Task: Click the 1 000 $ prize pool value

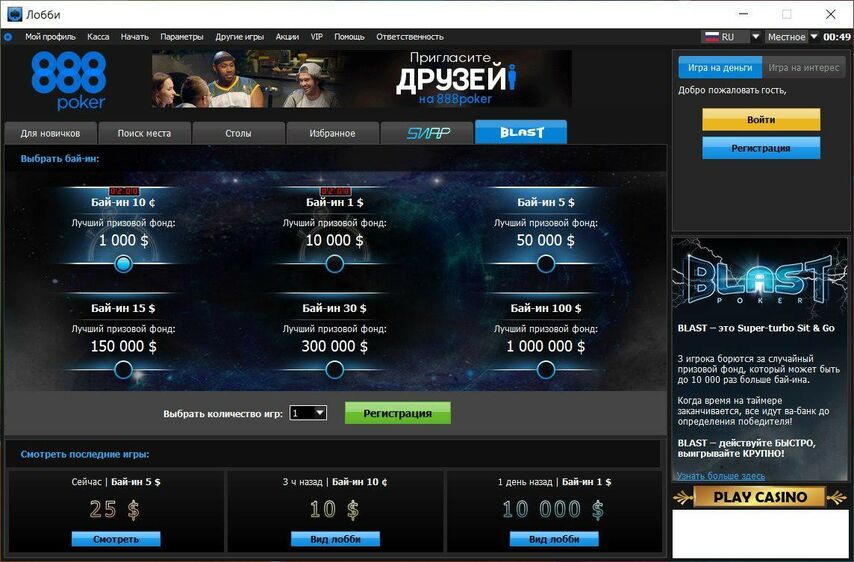Action: [124, 240]
